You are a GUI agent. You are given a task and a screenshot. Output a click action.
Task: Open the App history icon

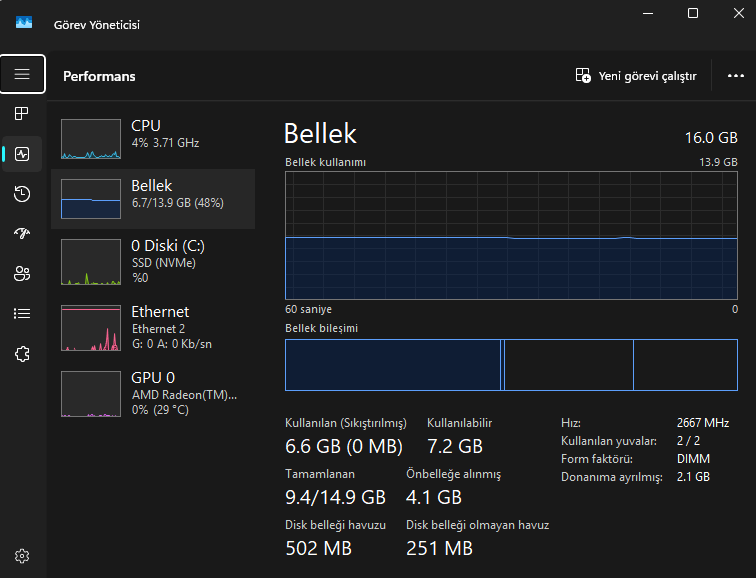[22, 194]
